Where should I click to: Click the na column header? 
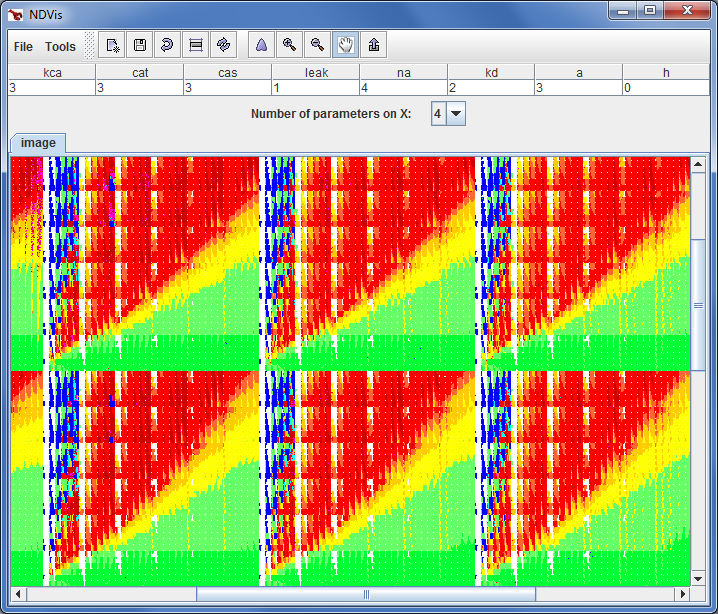point(403,72)
